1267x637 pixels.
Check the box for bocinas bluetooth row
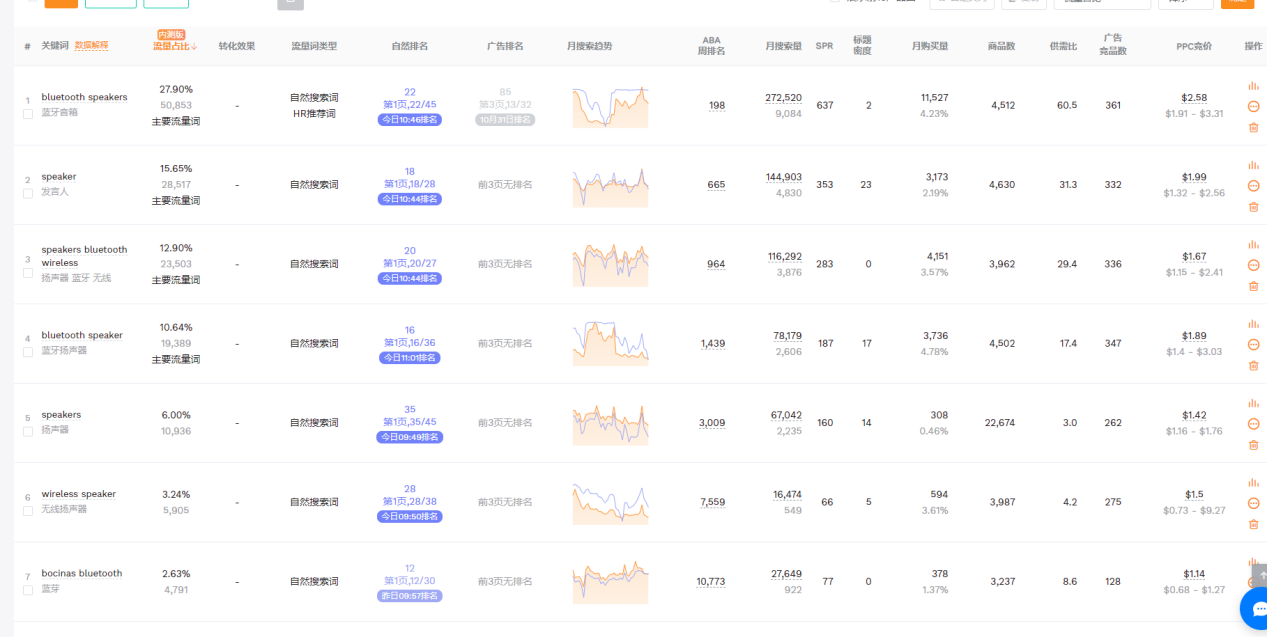click(28, 590)
